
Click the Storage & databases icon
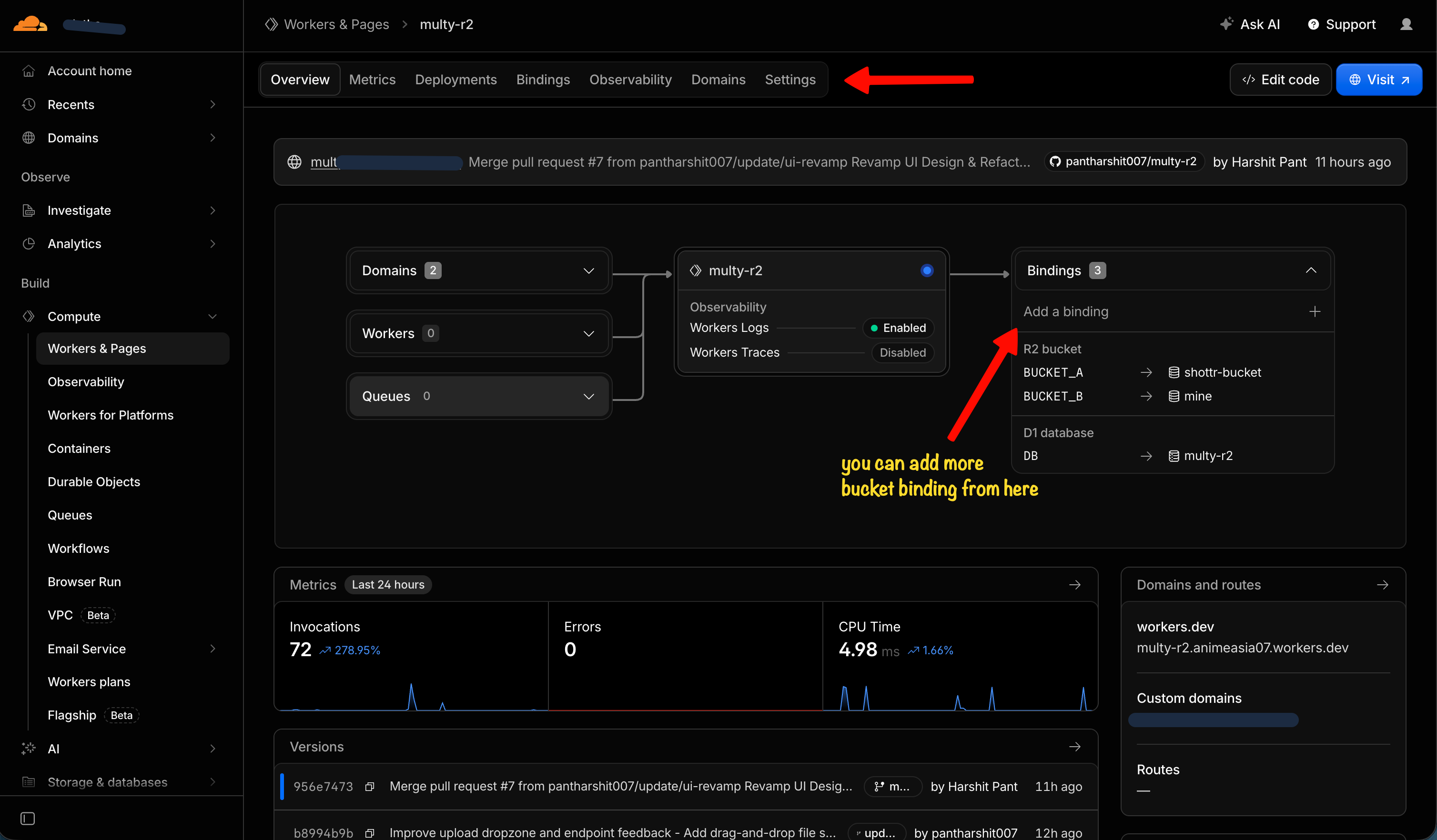pos(29,782)
